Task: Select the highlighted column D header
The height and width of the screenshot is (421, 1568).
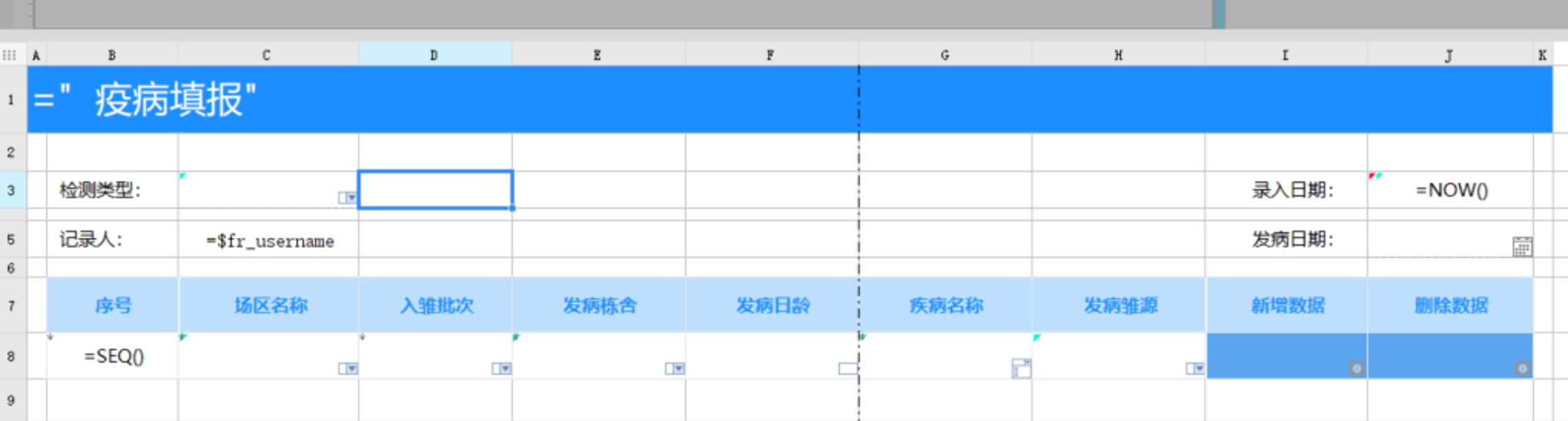Action: tap(435, 55)
